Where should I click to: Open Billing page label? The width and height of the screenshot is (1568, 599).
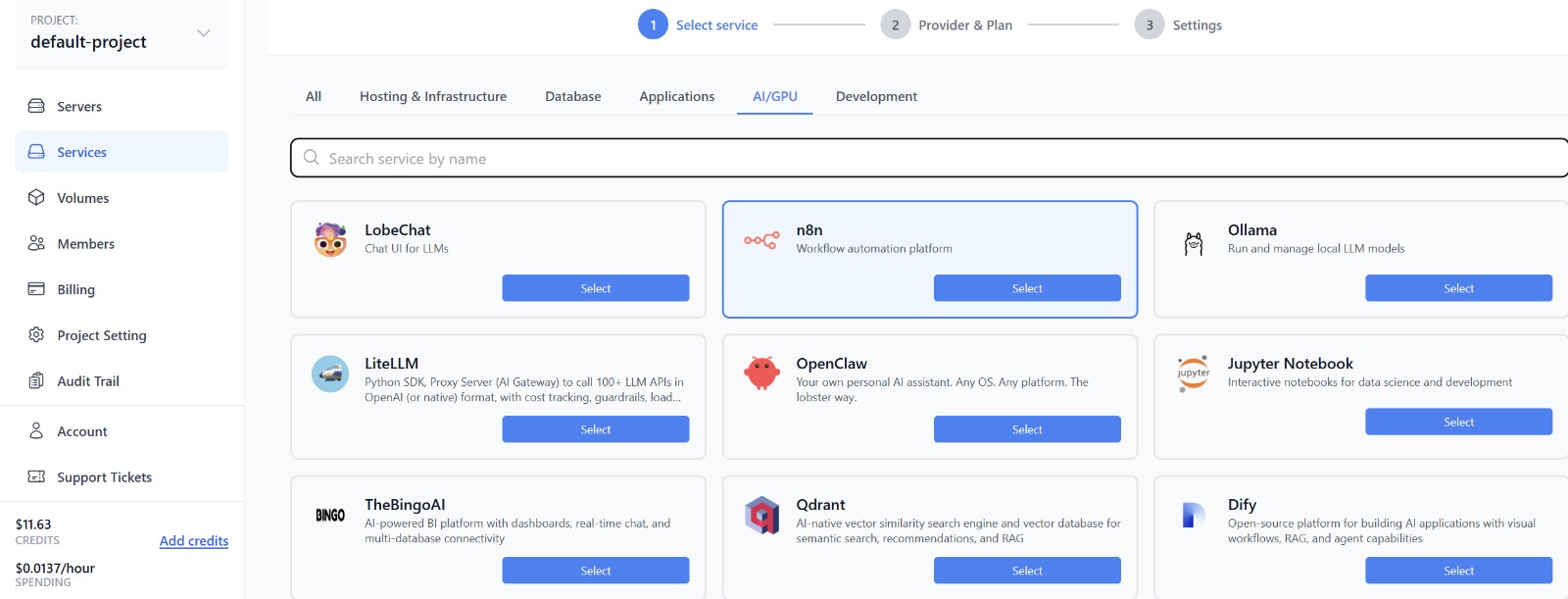coord(76,289)
